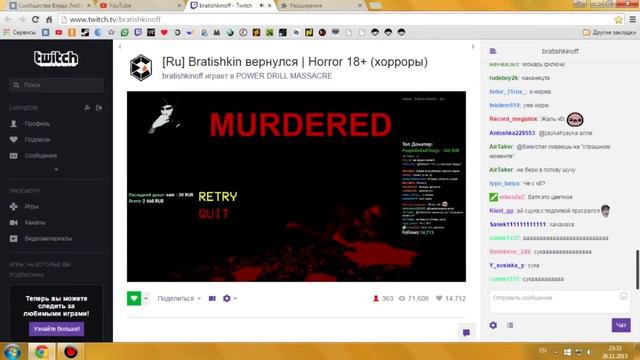Focus the chat message input field
This screenshot has width=640, height=360.
(x=559, y=302)
